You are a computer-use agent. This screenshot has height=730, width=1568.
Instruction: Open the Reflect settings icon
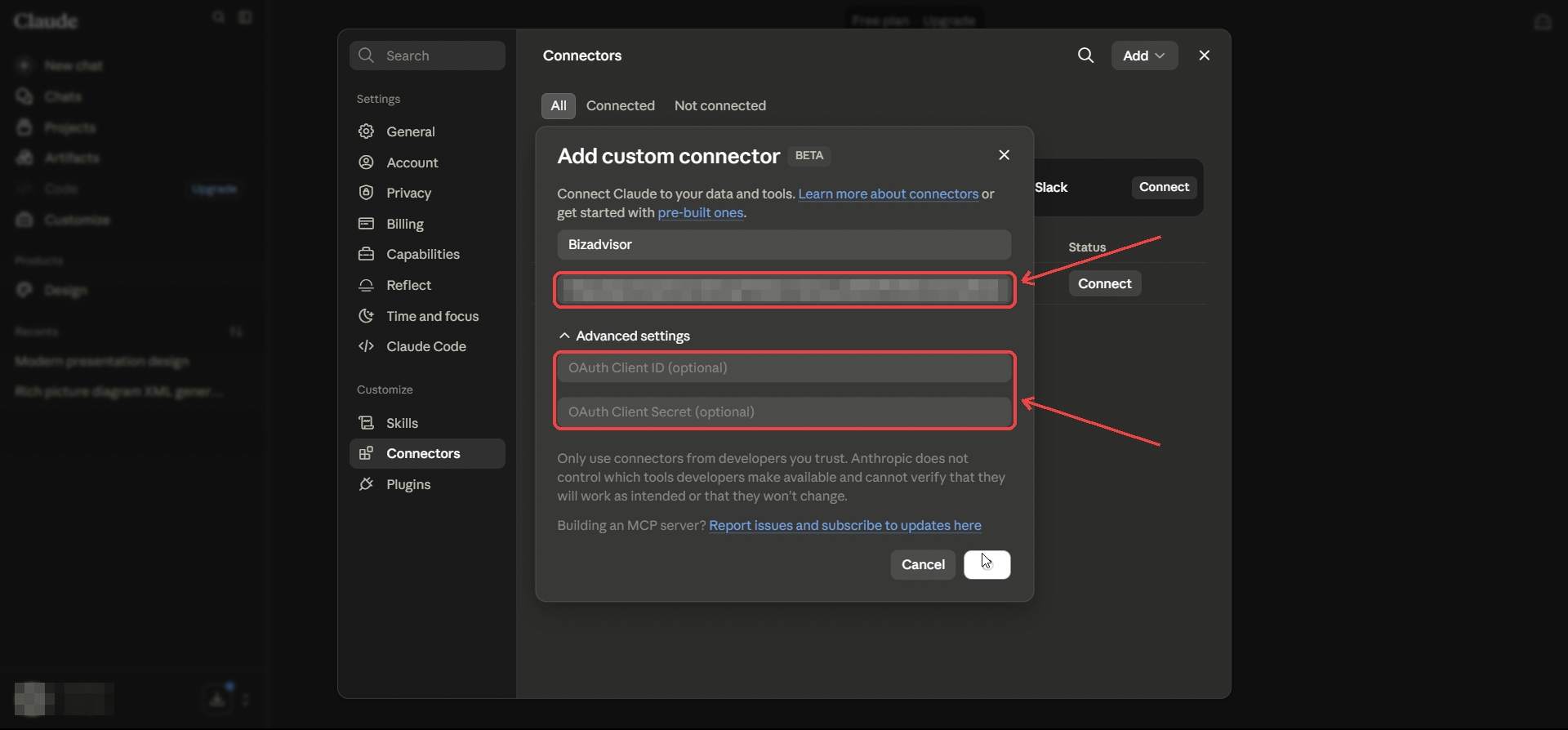click(x=367, y=285)
